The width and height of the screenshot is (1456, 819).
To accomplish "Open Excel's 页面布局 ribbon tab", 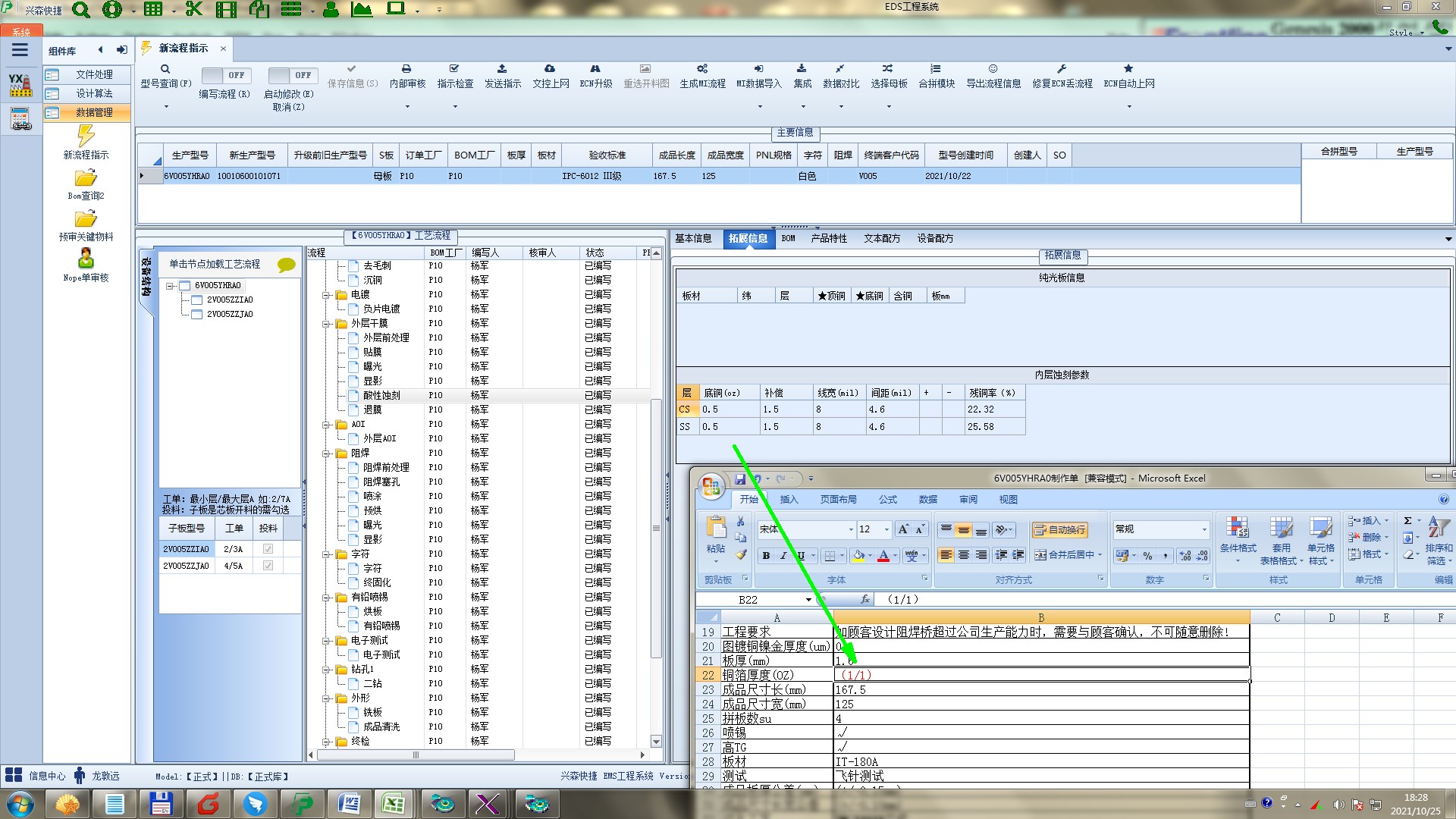I will pyautogui.click(x=838, y=500).
